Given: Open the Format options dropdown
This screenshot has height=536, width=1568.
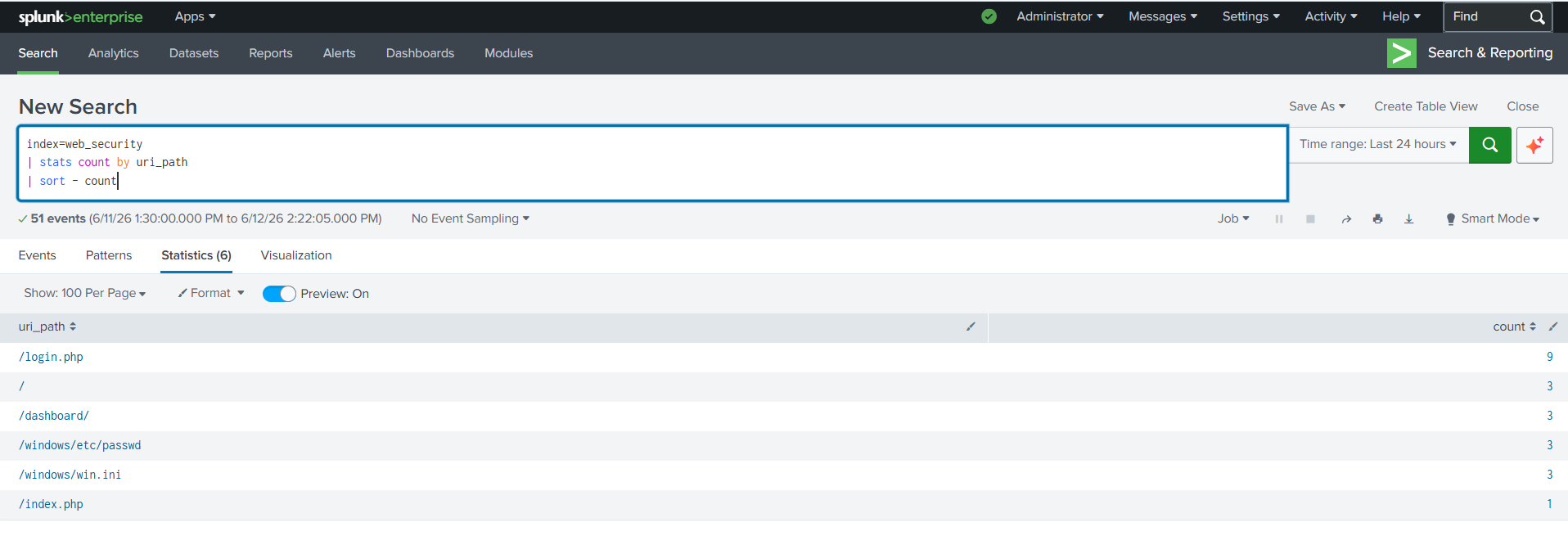Looking at the screenshot, I should coord(211,293).
